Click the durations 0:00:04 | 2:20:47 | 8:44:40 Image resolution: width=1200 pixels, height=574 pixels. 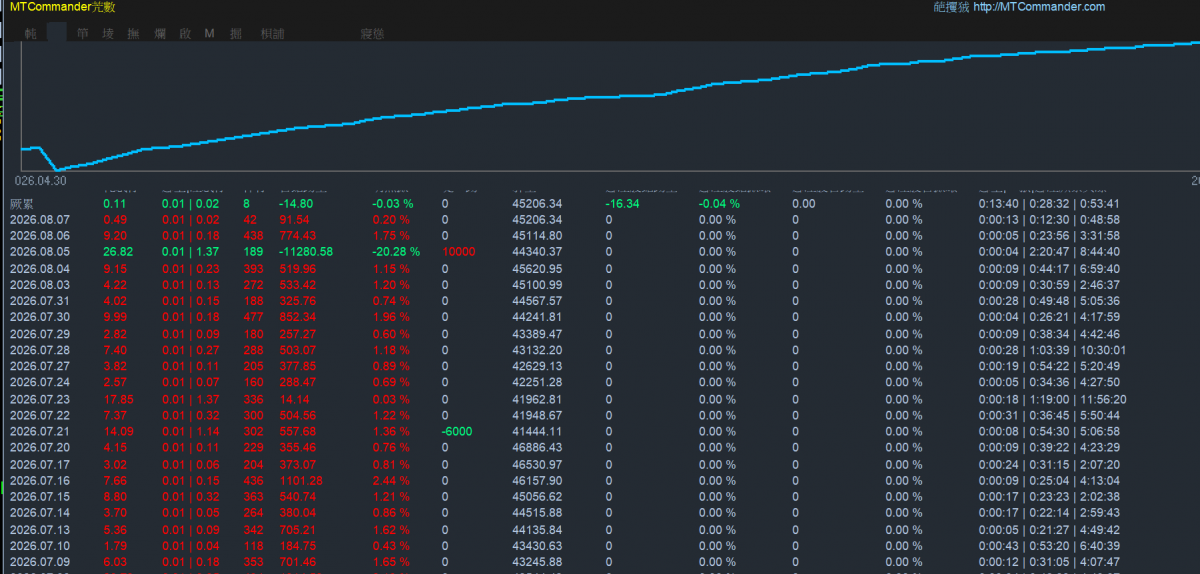click(1048, 252)
